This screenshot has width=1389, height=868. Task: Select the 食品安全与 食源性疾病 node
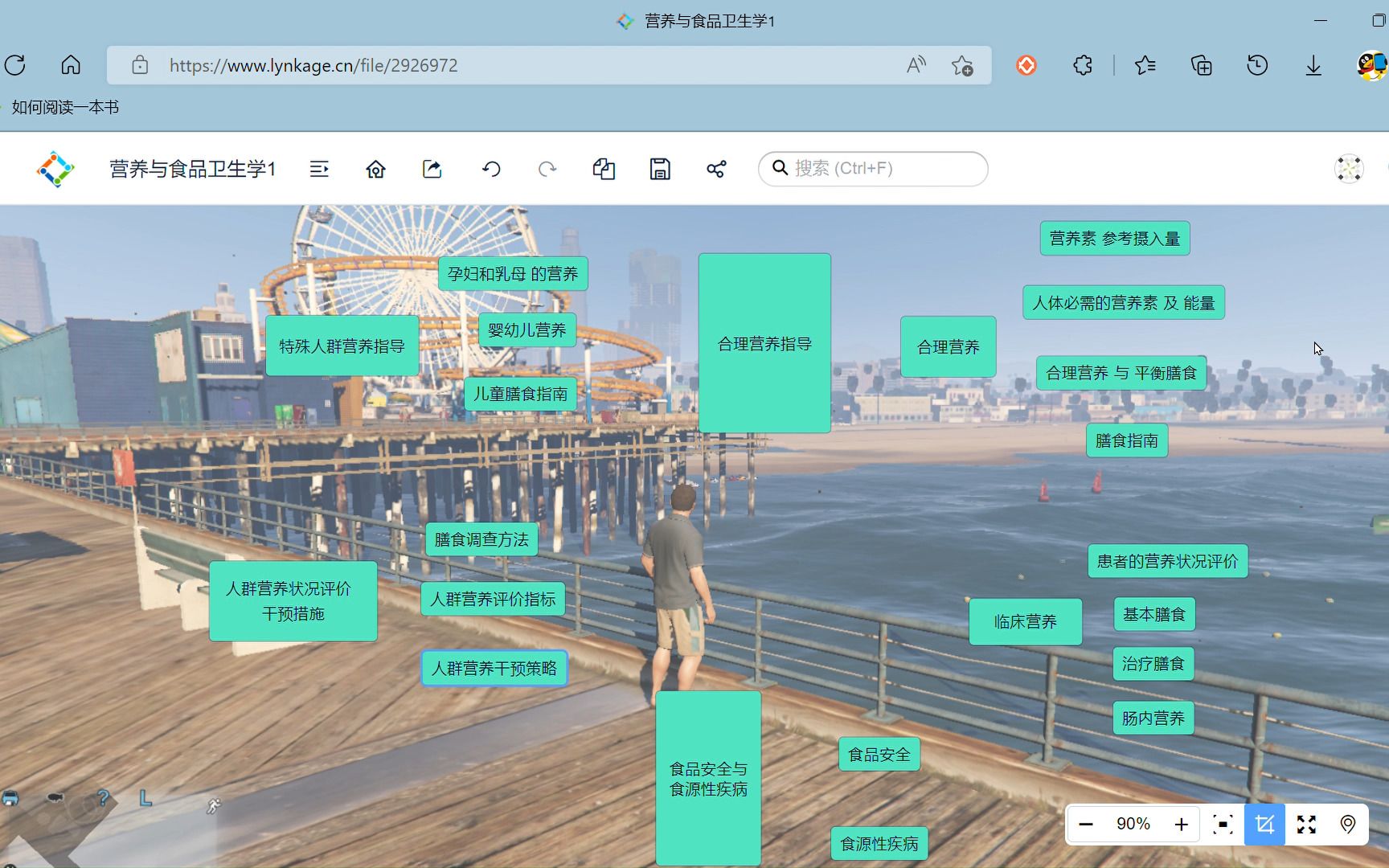coord(708,778)
